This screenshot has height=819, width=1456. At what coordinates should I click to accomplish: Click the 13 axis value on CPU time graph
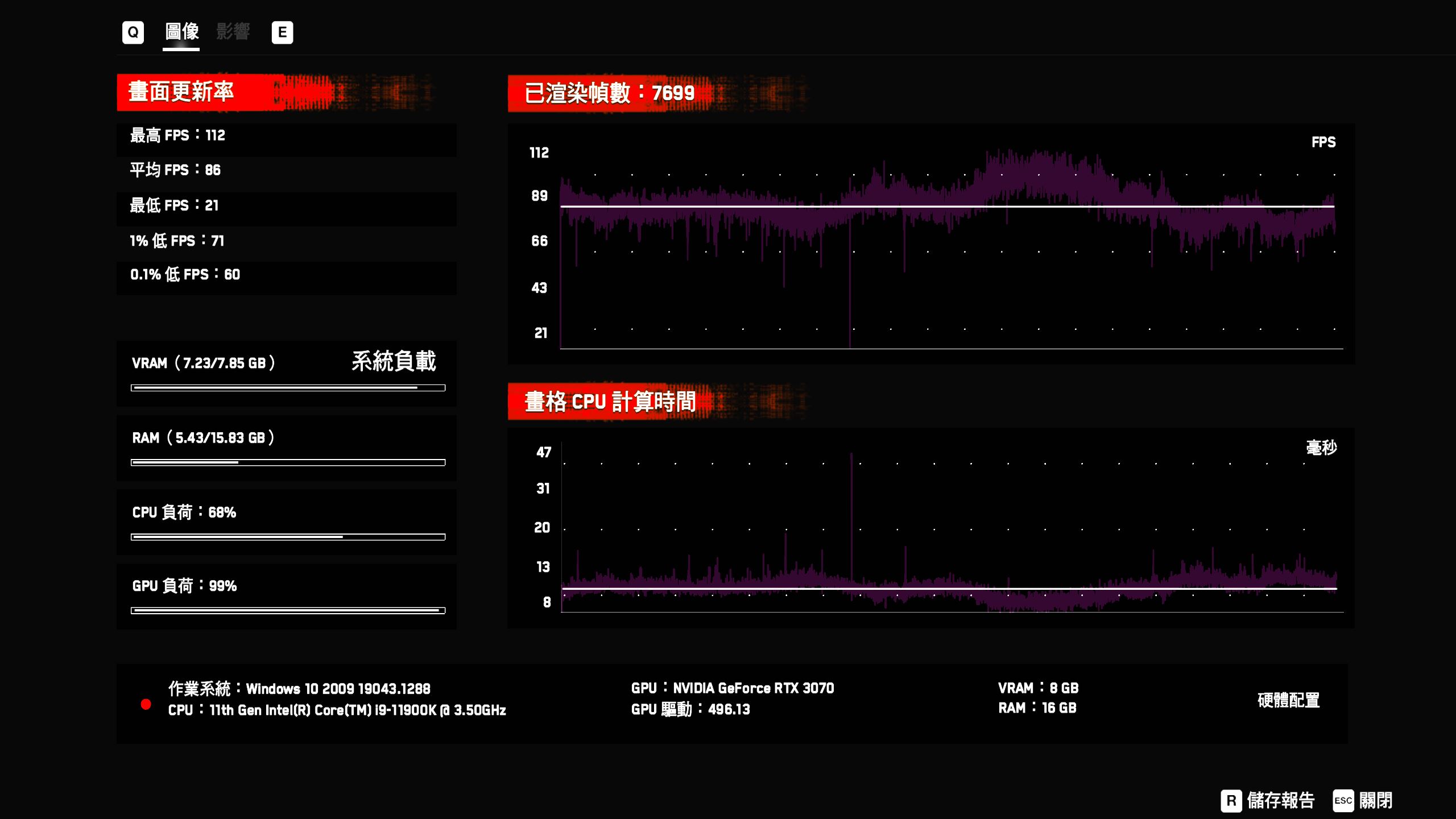pyautogui.click(x=543, y=566)
